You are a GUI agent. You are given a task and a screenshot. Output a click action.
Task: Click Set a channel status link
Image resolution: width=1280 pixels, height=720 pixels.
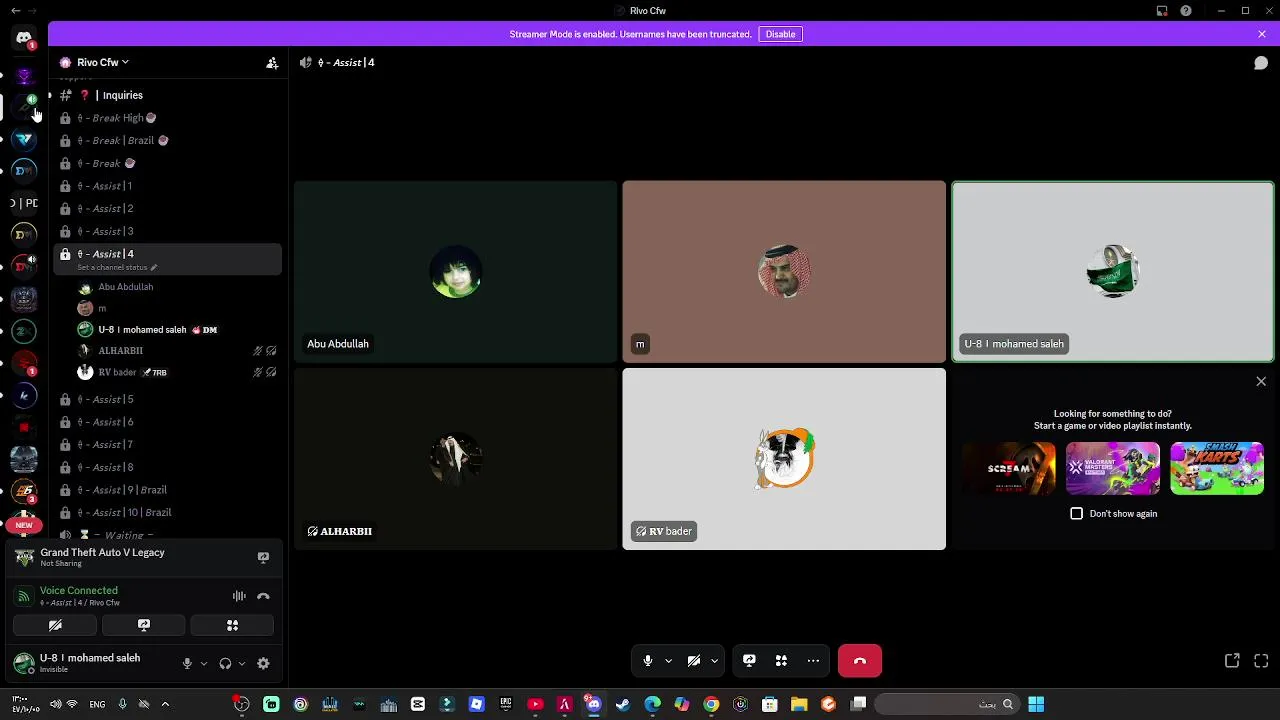pos(112,267)
